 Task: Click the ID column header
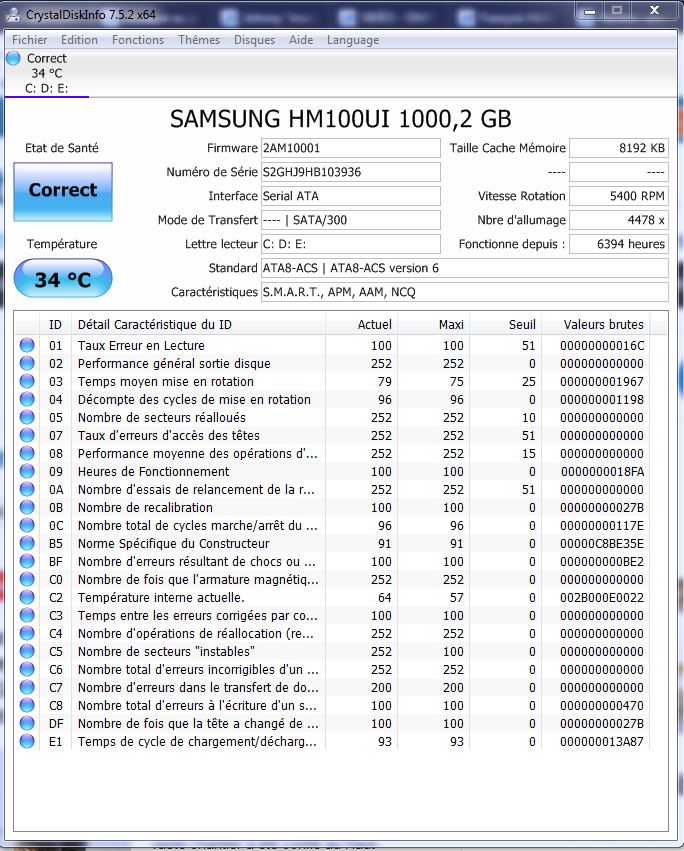tap(55, 325)
